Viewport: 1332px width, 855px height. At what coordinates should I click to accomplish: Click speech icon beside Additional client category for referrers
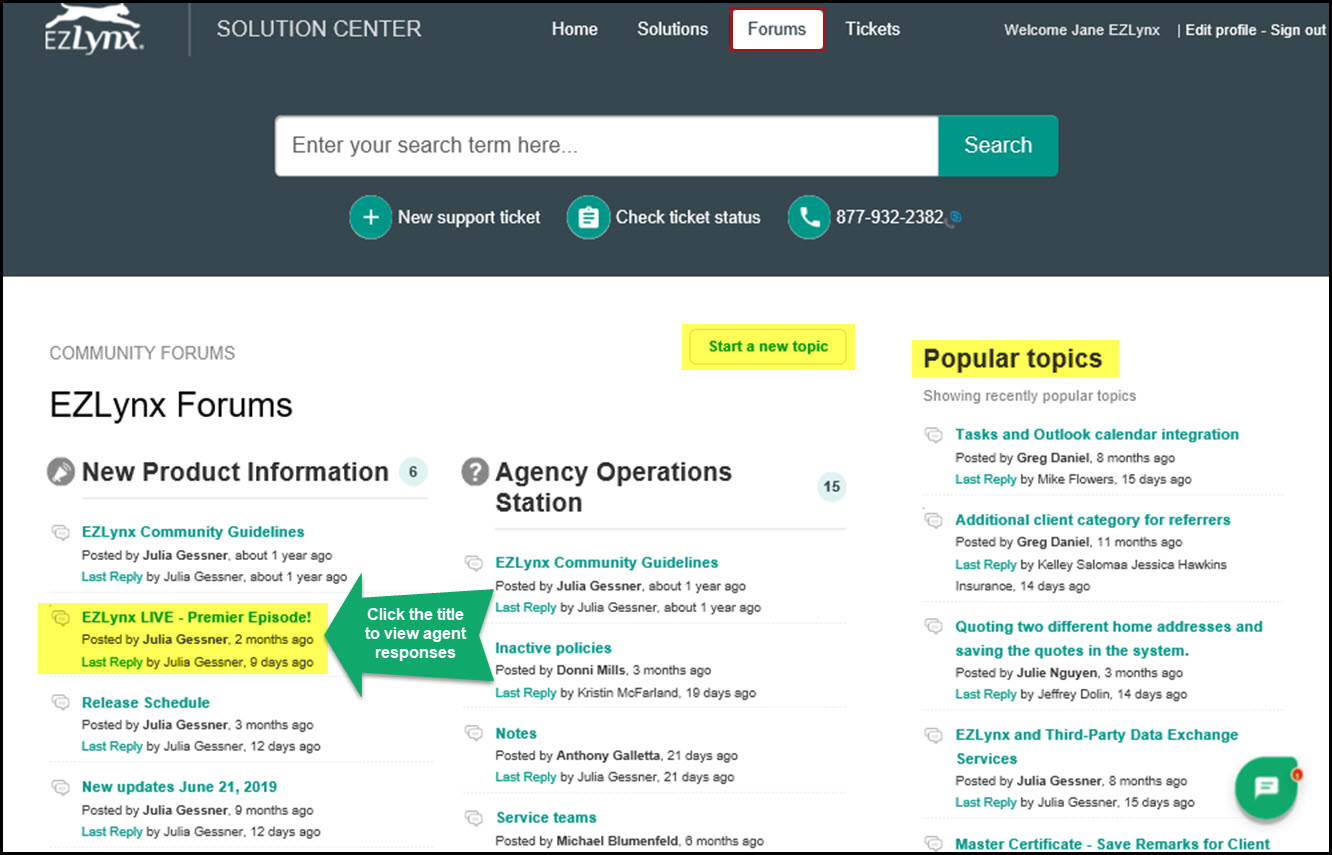pyautogui.click(x=933, y=520)
